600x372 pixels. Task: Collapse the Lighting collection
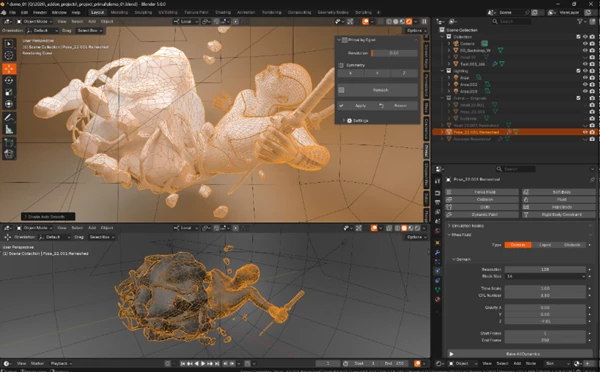point(442,71)
